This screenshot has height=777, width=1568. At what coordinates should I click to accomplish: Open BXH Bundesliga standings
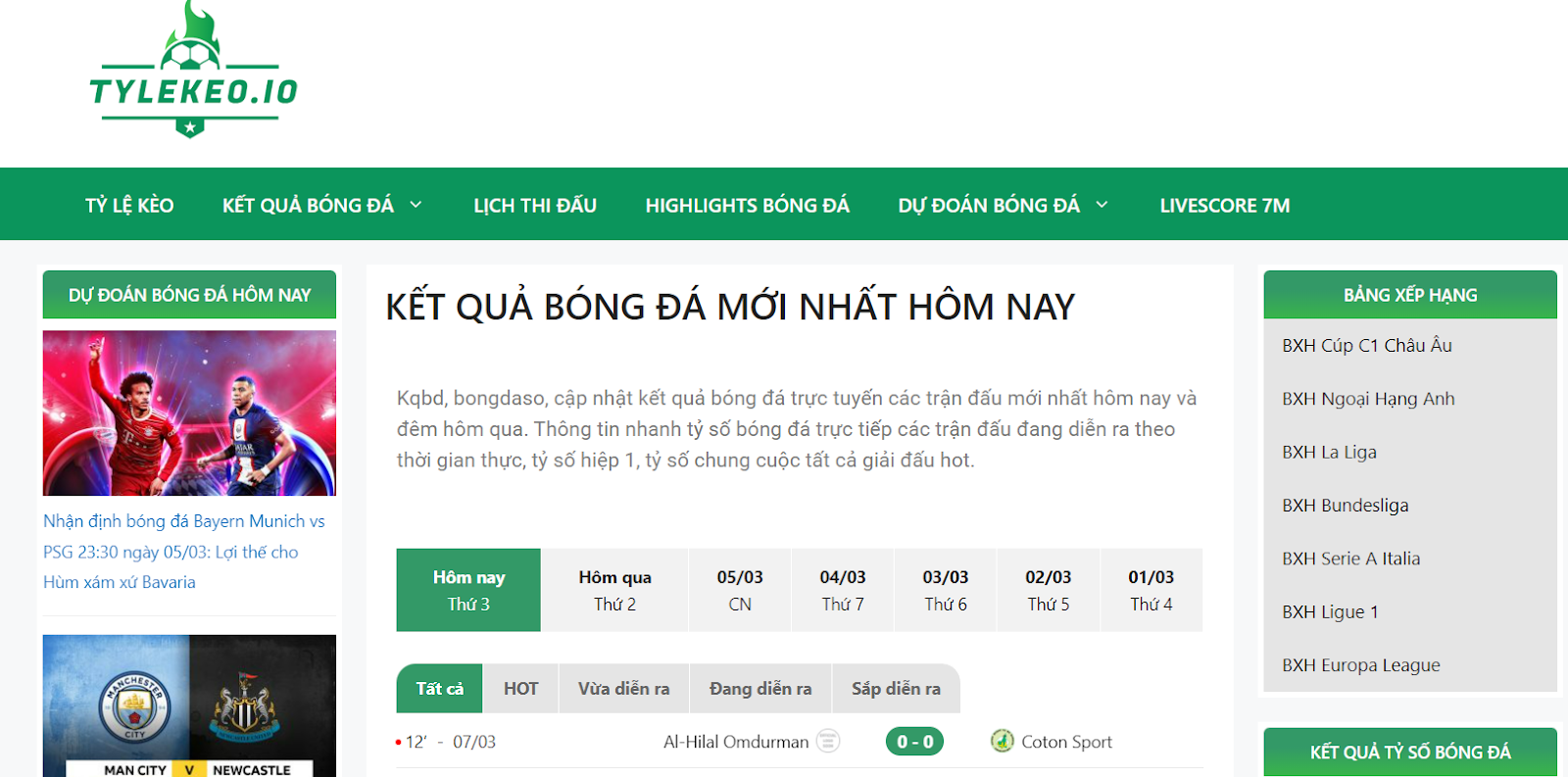pos(1345,505)
